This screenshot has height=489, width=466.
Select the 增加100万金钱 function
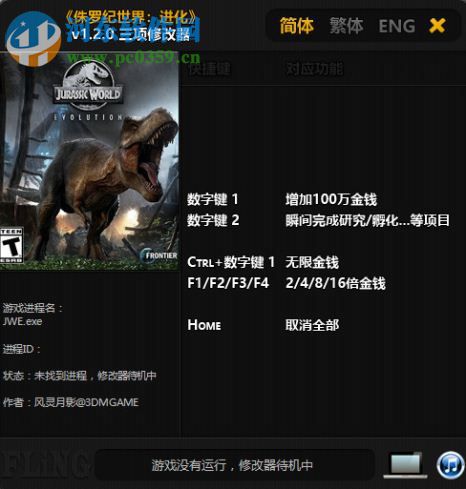[x=331, y=200]
